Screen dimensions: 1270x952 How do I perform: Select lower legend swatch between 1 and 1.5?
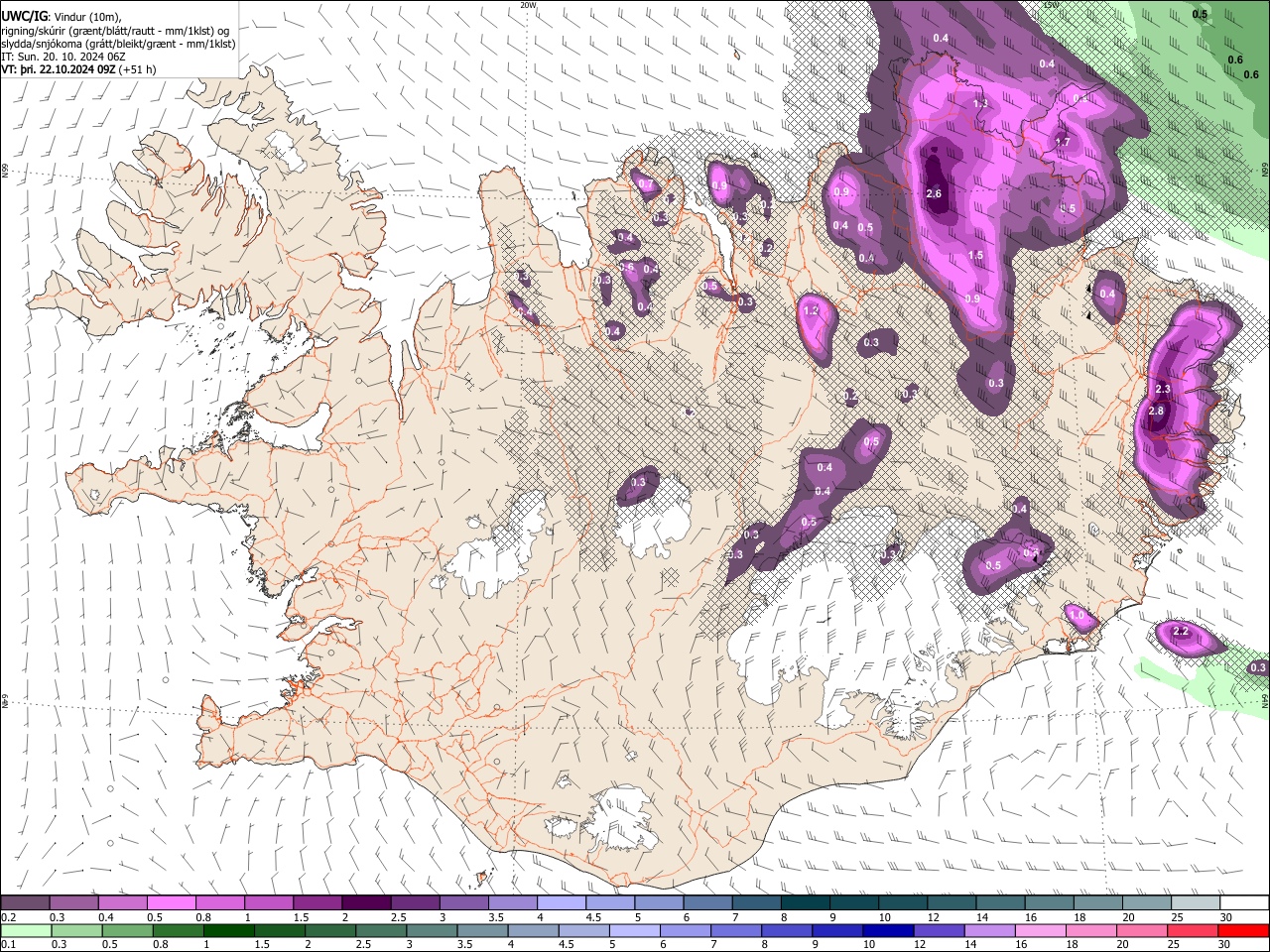pyautogui.click(x=229, y=930)
